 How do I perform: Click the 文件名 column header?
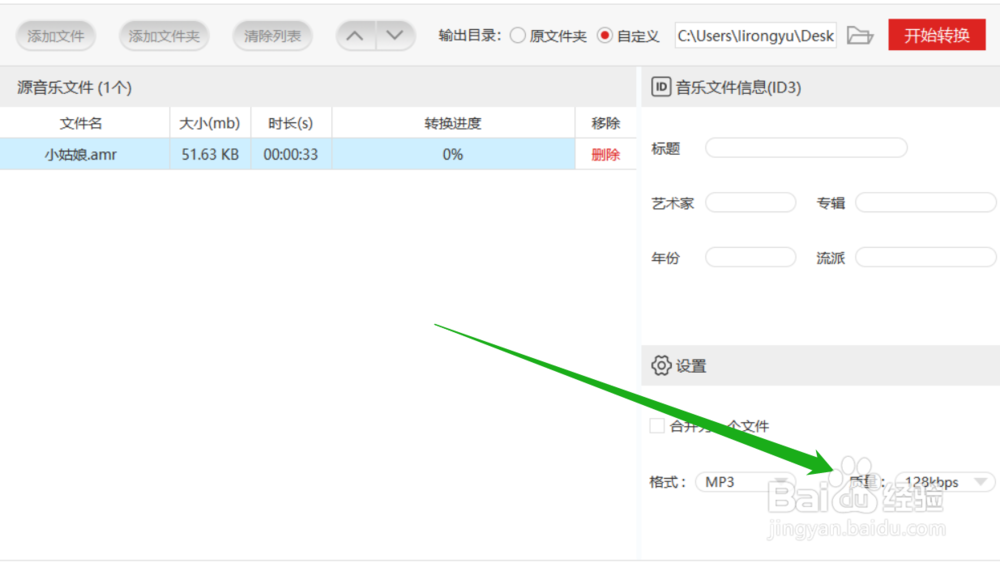[x=81, y=123]
